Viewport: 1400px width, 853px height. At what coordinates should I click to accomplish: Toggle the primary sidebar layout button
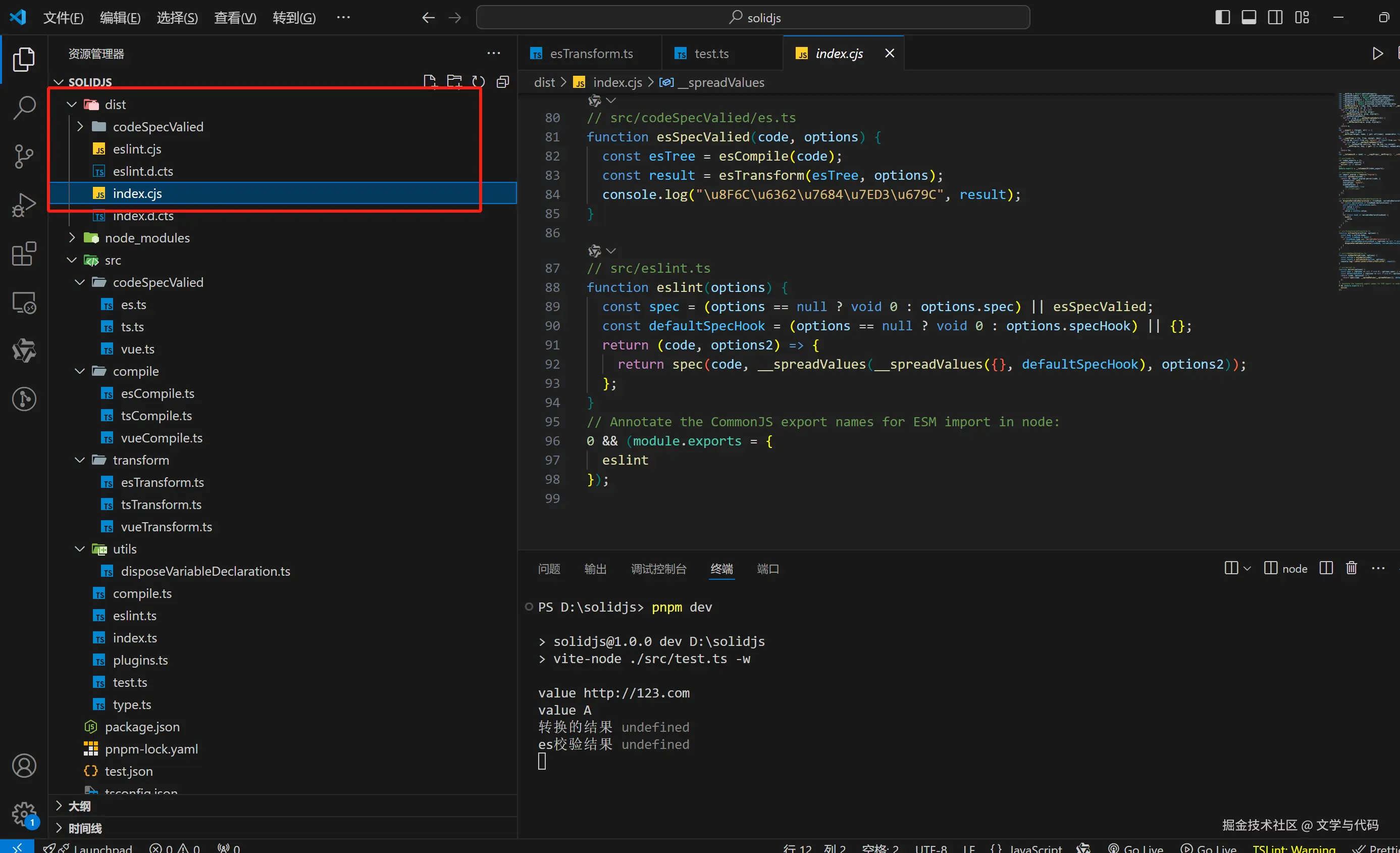point(1222,18)
